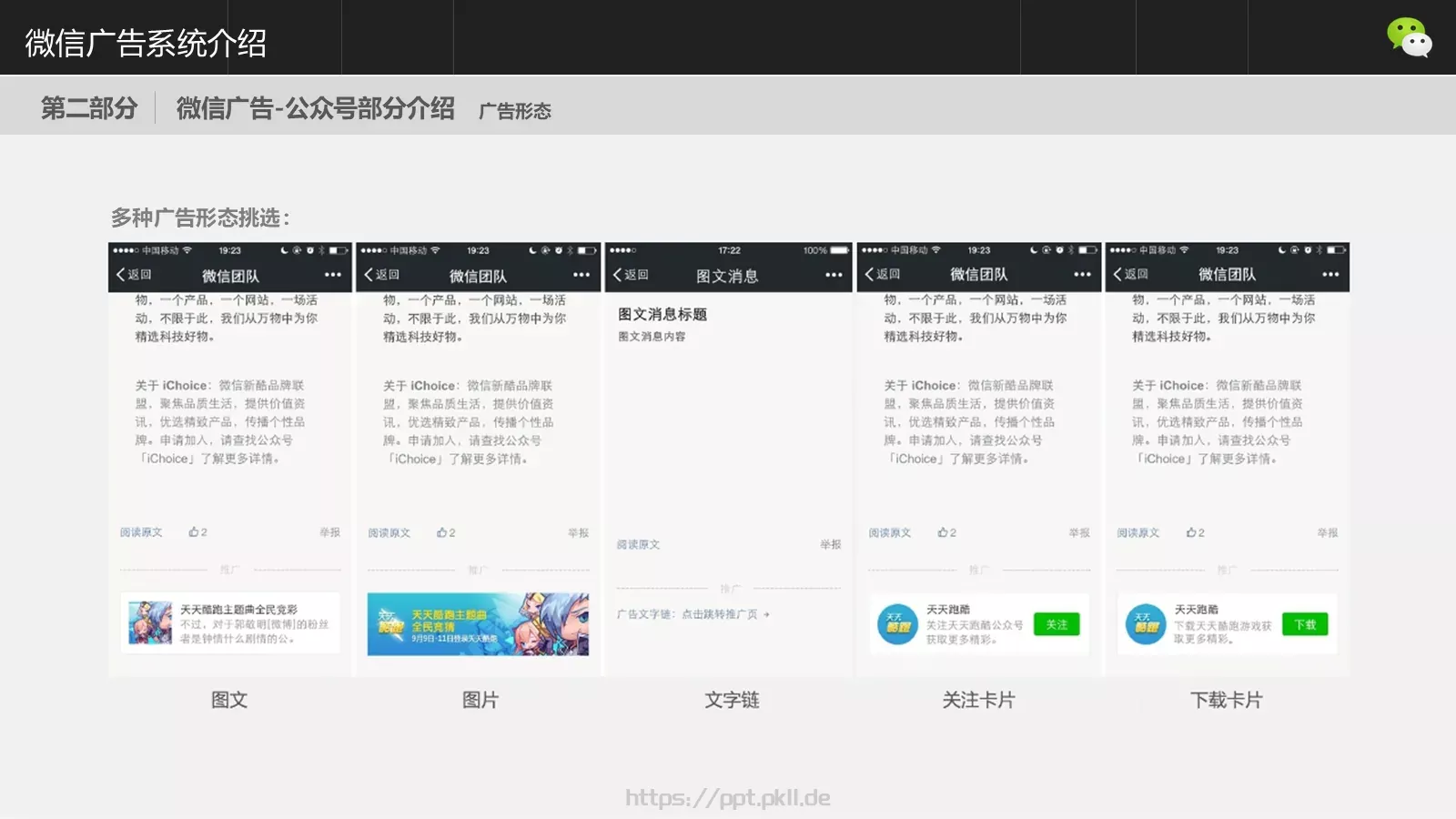The height and width of the screenshot is (819, 1456).
Task: Click the 天天酷跑主题曲全民竞彩 ad title
Action: pyautogui.click(x=238, y=609)
